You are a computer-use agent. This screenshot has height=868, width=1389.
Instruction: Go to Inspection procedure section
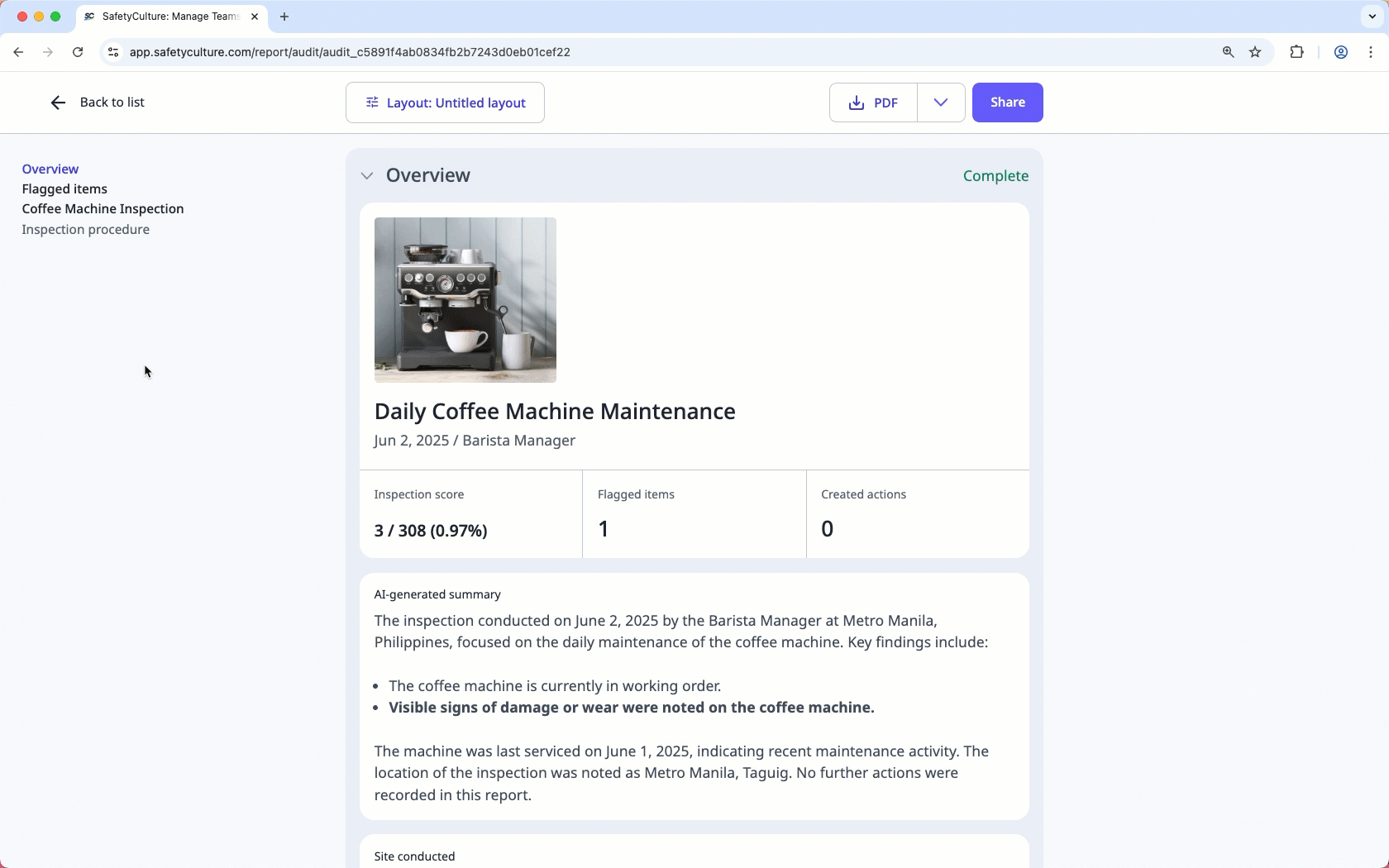(x=86, y=230)
